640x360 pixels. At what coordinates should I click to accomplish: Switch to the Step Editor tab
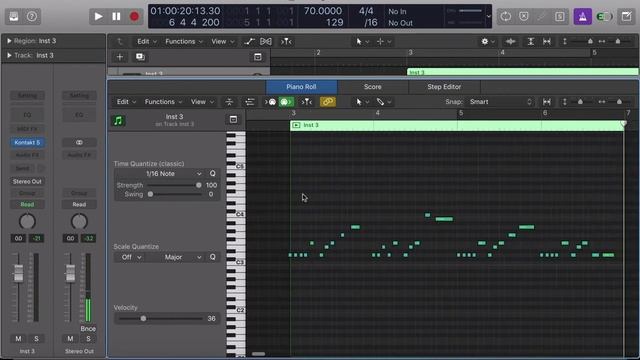(x=444, y=87)
